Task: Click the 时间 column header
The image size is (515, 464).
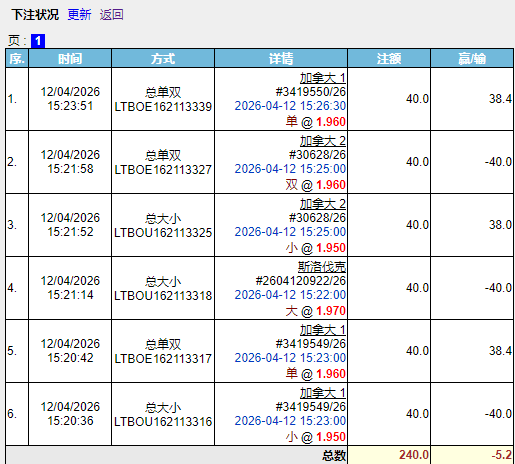Action: 70,59
